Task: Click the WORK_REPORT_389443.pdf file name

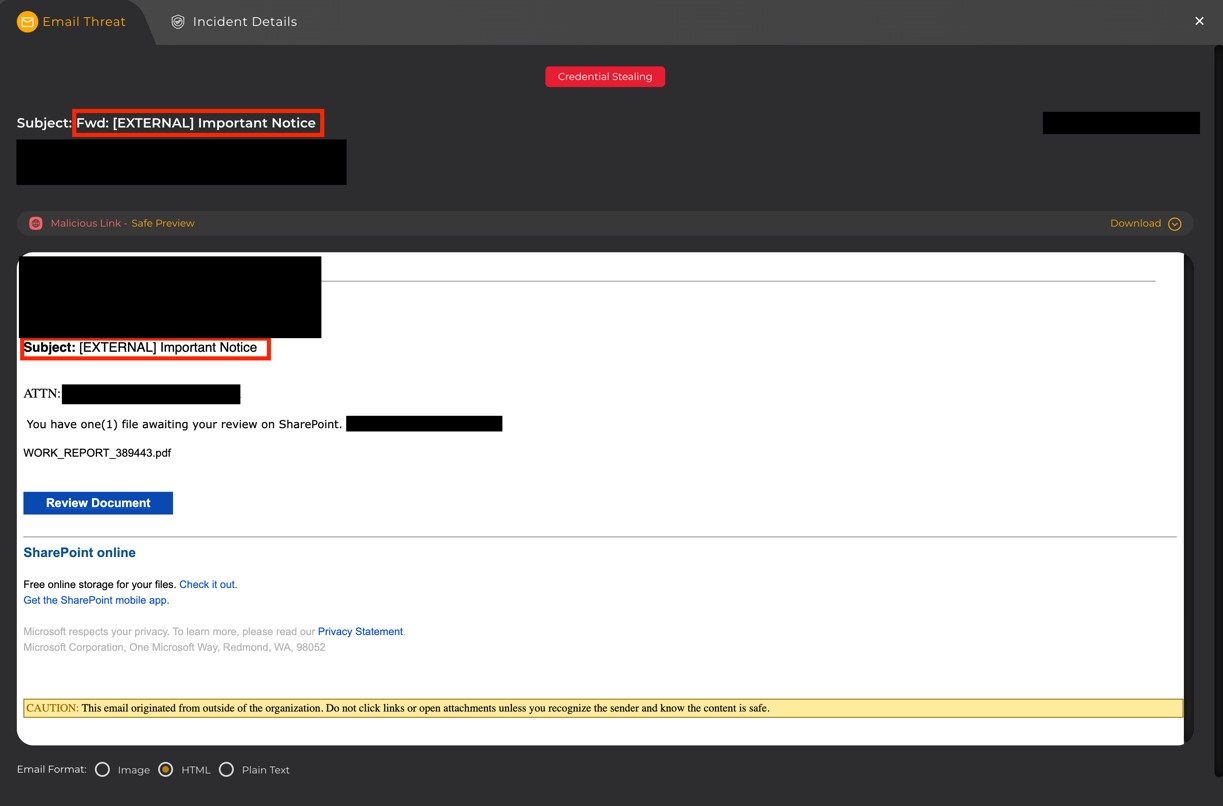Action: coord(97,453)
